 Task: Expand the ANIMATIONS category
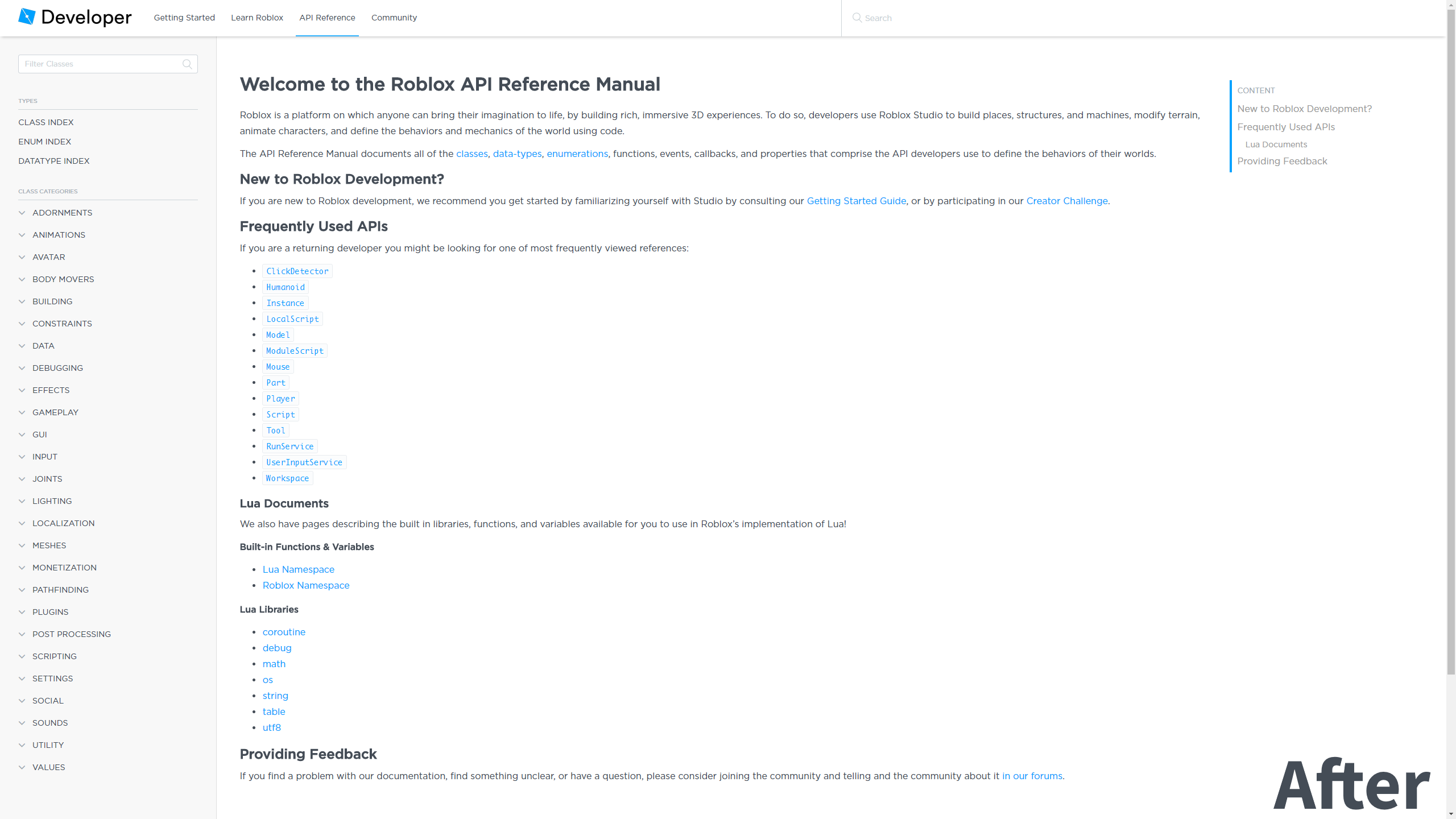point(59,235)
